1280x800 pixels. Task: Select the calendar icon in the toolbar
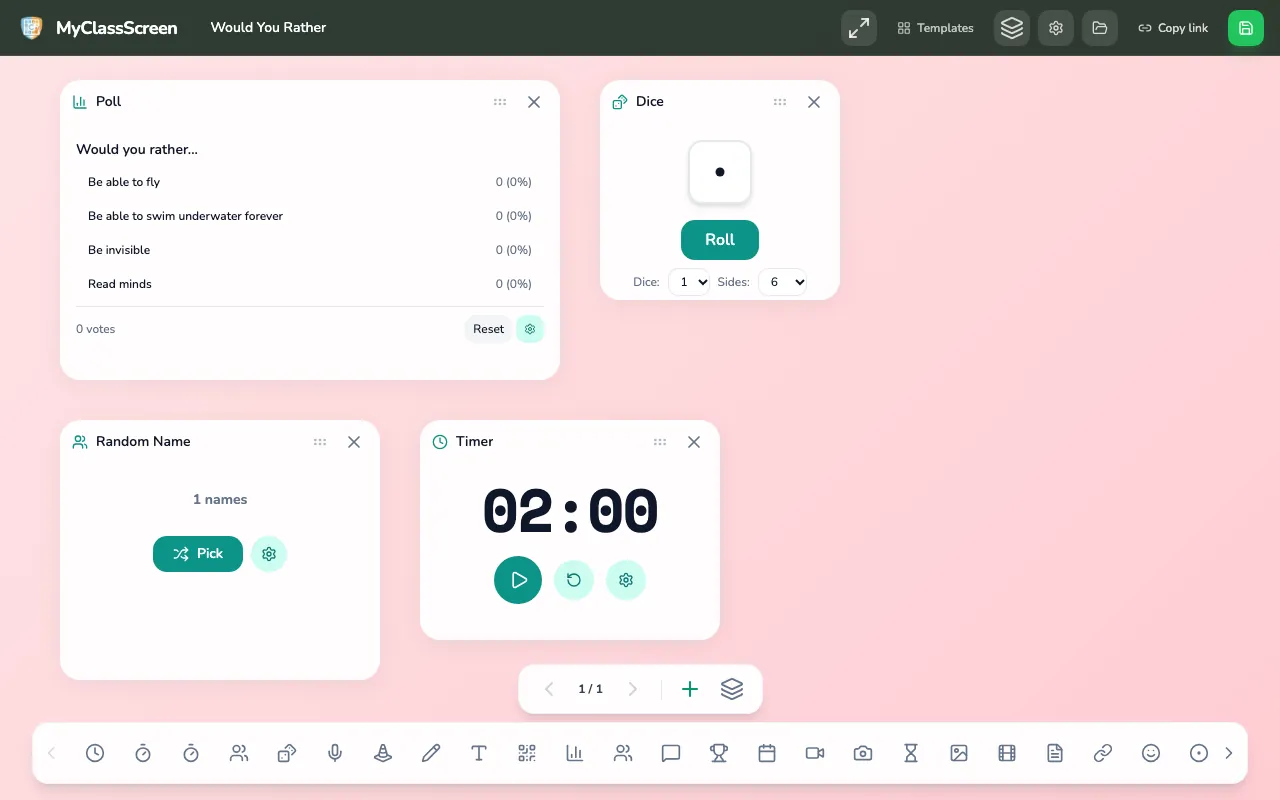click(767, 753)
